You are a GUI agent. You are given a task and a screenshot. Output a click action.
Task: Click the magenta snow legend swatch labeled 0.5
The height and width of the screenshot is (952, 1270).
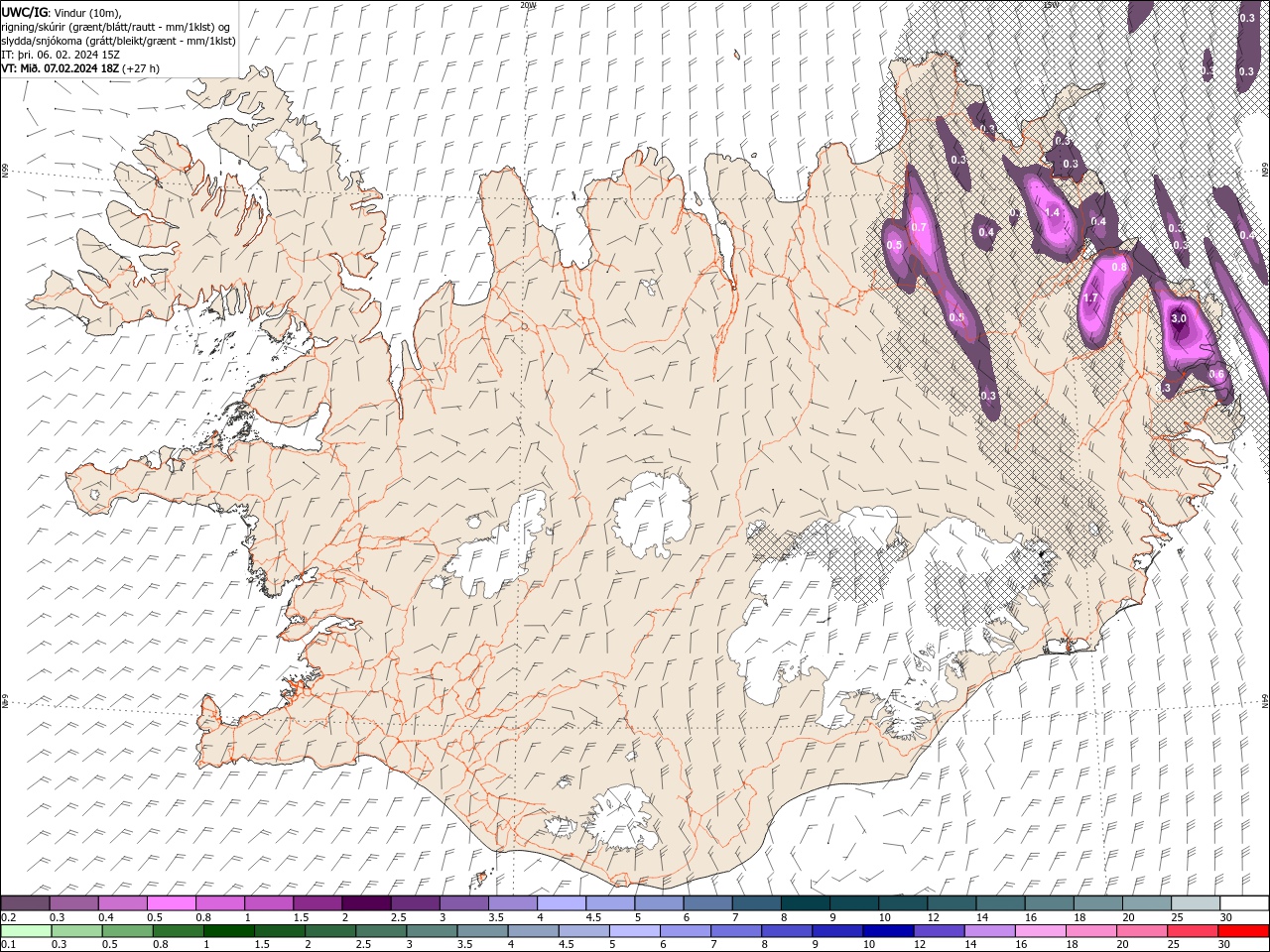[171, 903]
